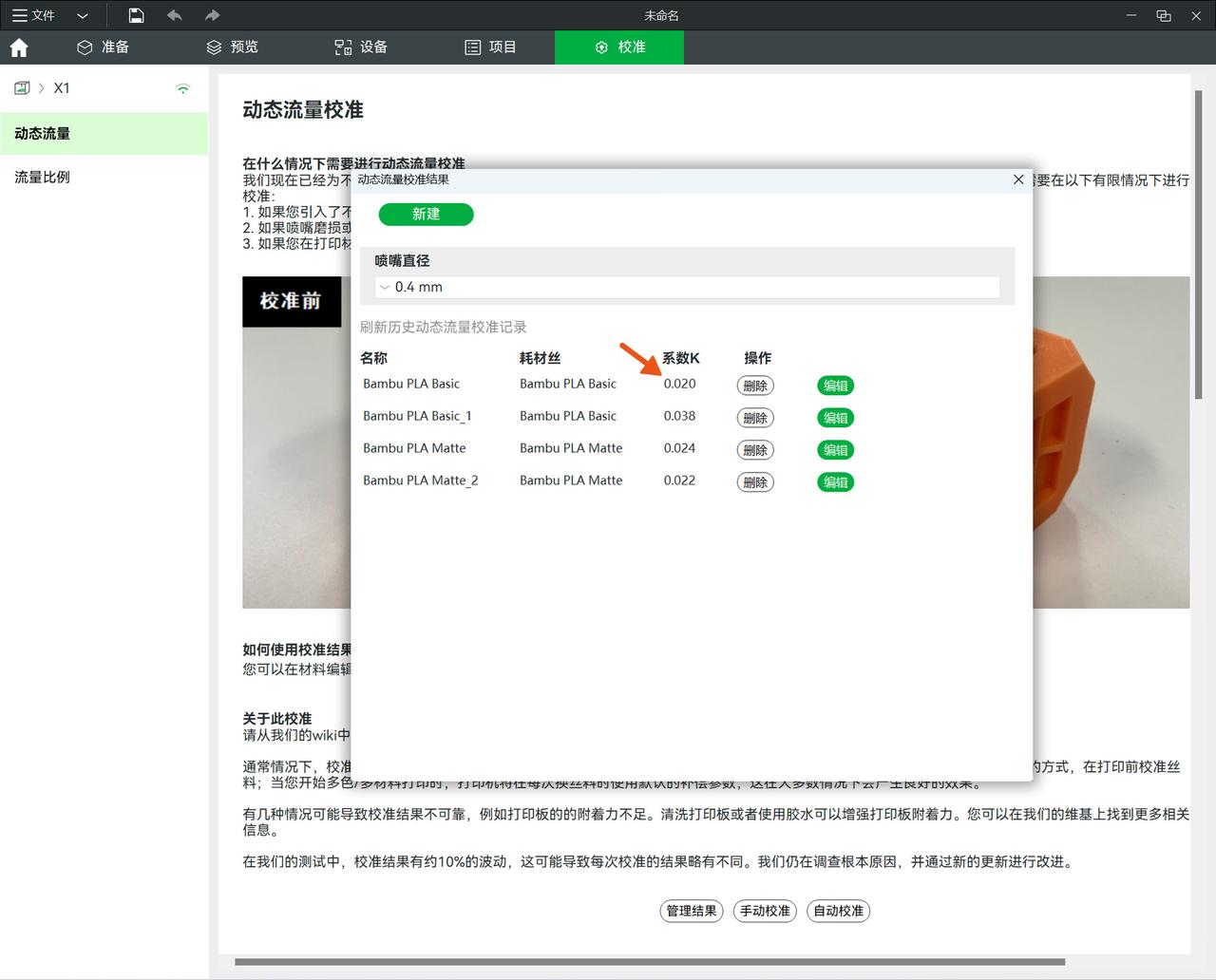Click the 系数K column header

[x=681, y=358]
